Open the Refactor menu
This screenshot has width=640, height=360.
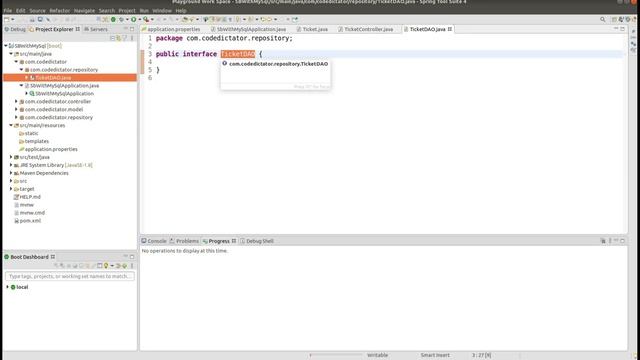coord(60,11)
